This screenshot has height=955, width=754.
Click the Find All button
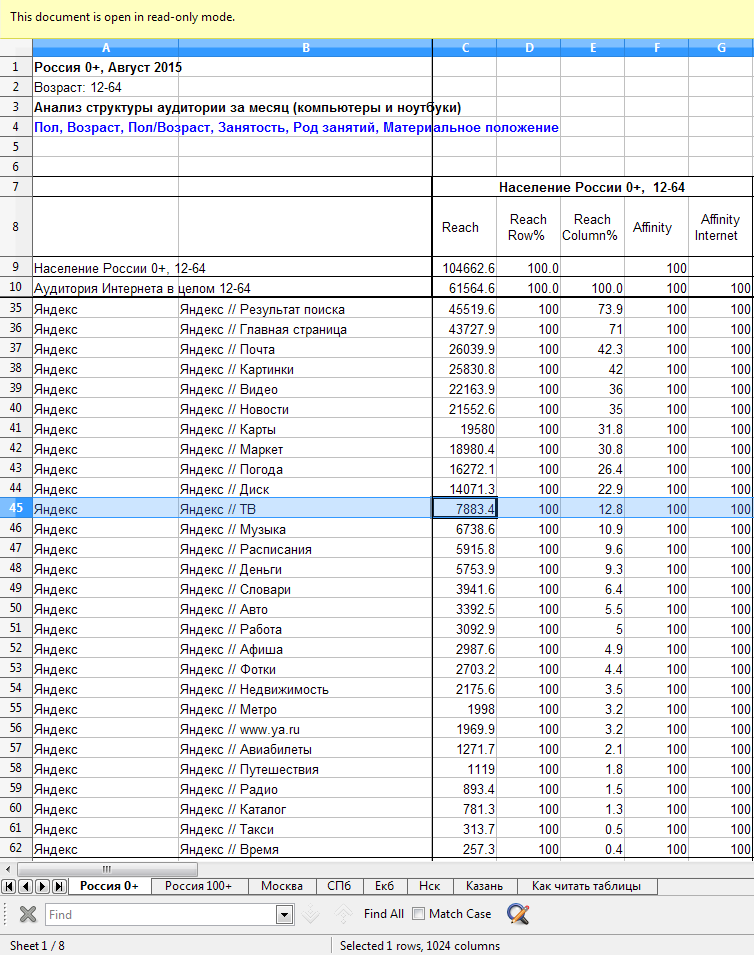[x=384, y=914]
